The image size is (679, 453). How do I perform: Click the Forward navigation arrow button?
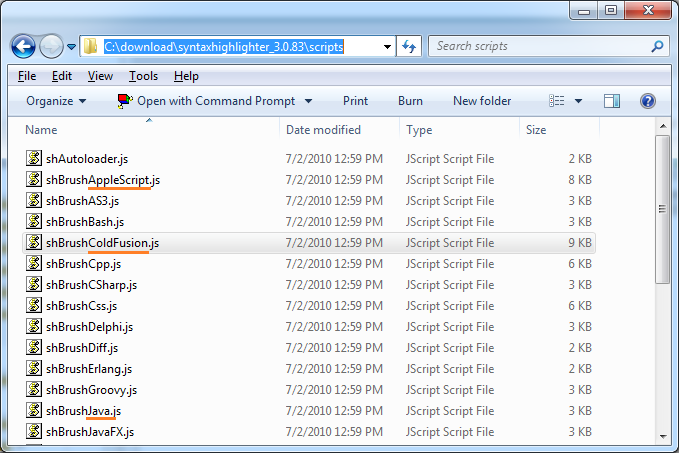[52, 46]
